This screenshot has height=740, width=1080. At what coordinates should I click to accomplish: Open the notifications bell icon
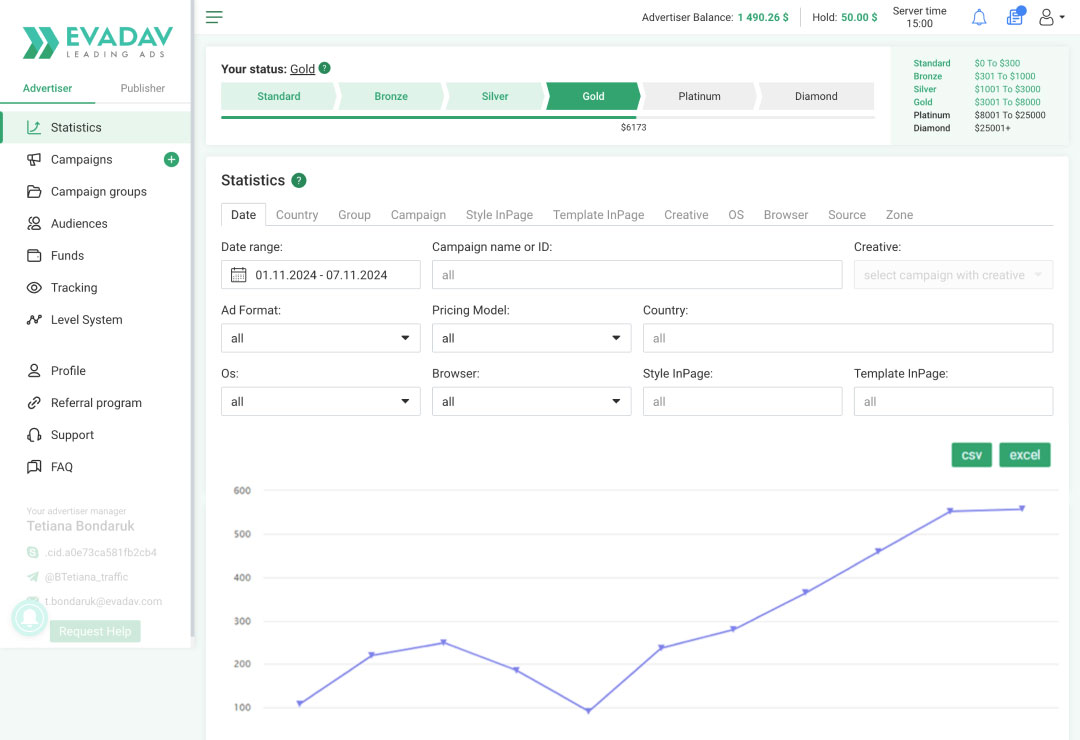pyautogui.click(x=978, y=17)
